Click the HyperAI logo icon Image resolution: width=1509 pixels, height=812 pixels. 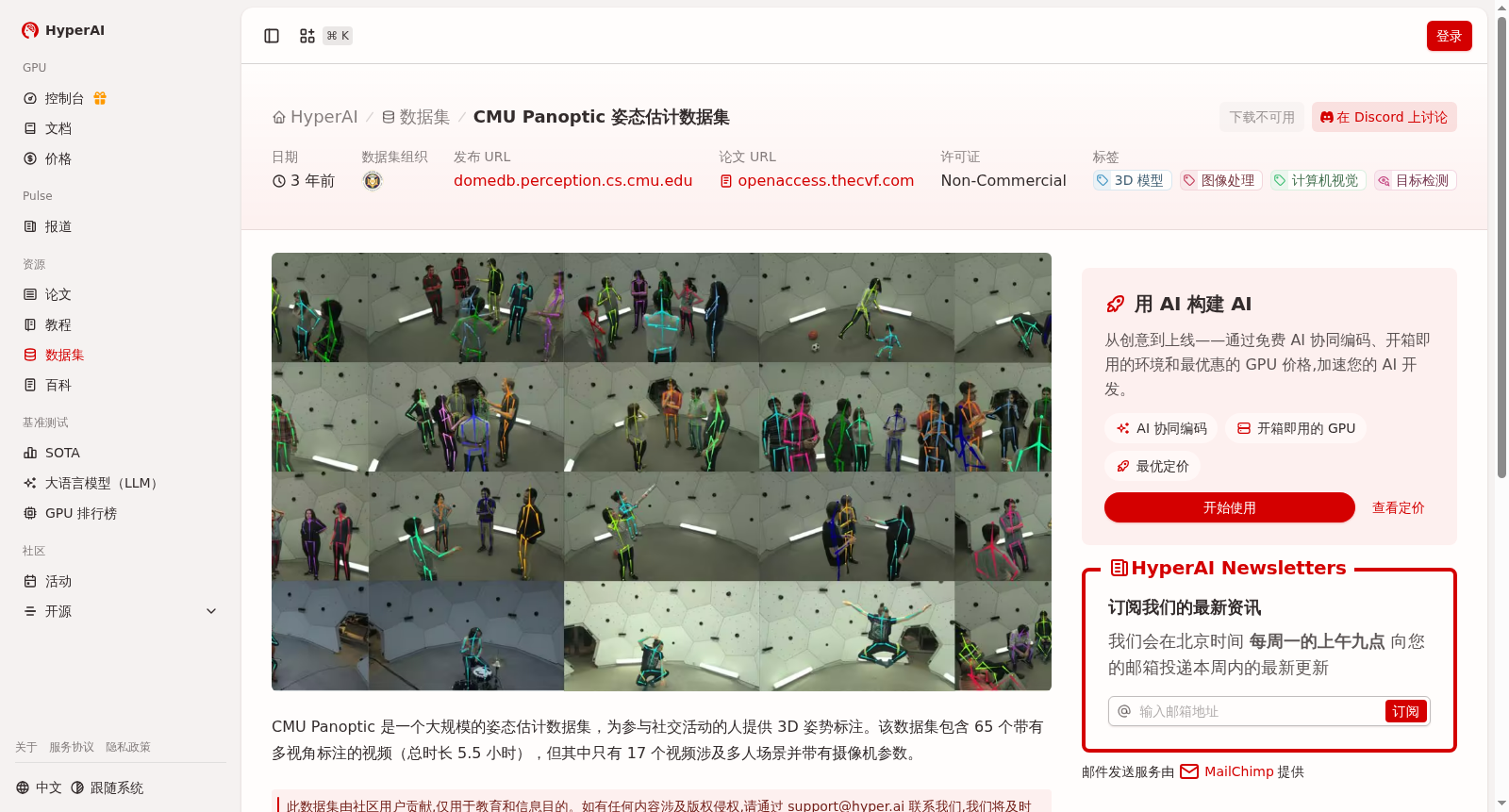point(30,30)
